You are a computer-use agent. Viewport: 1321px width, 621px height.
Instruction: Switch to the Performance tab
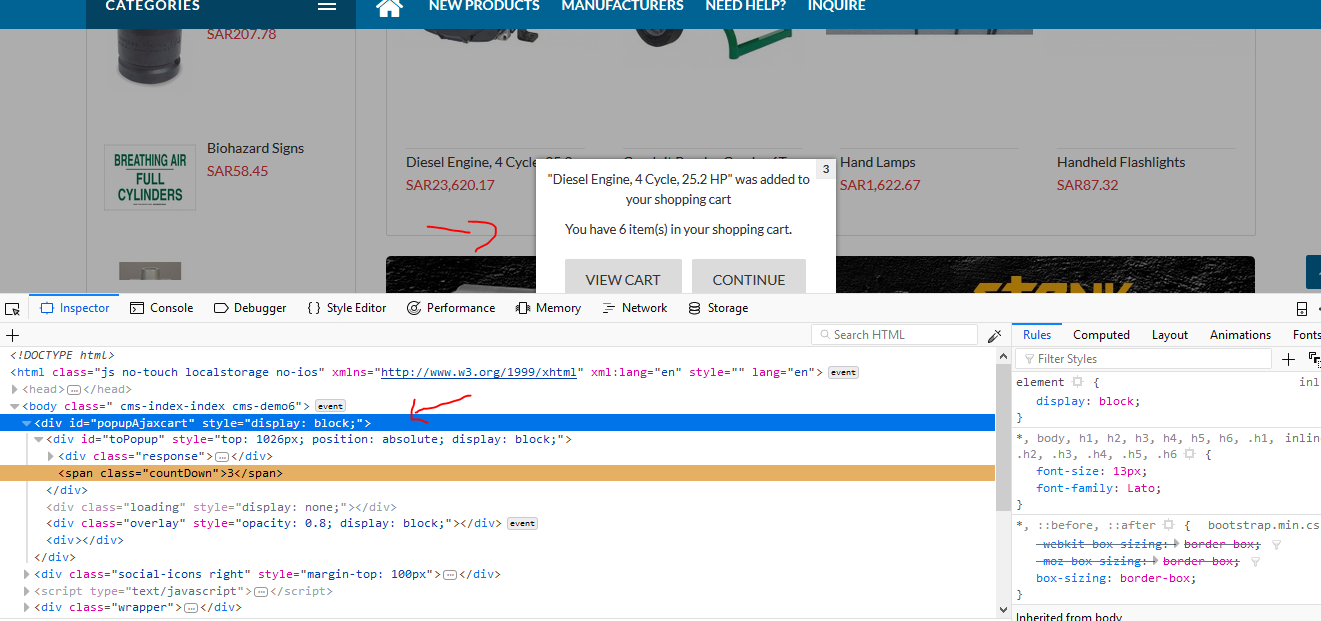[x=451, y=308]
